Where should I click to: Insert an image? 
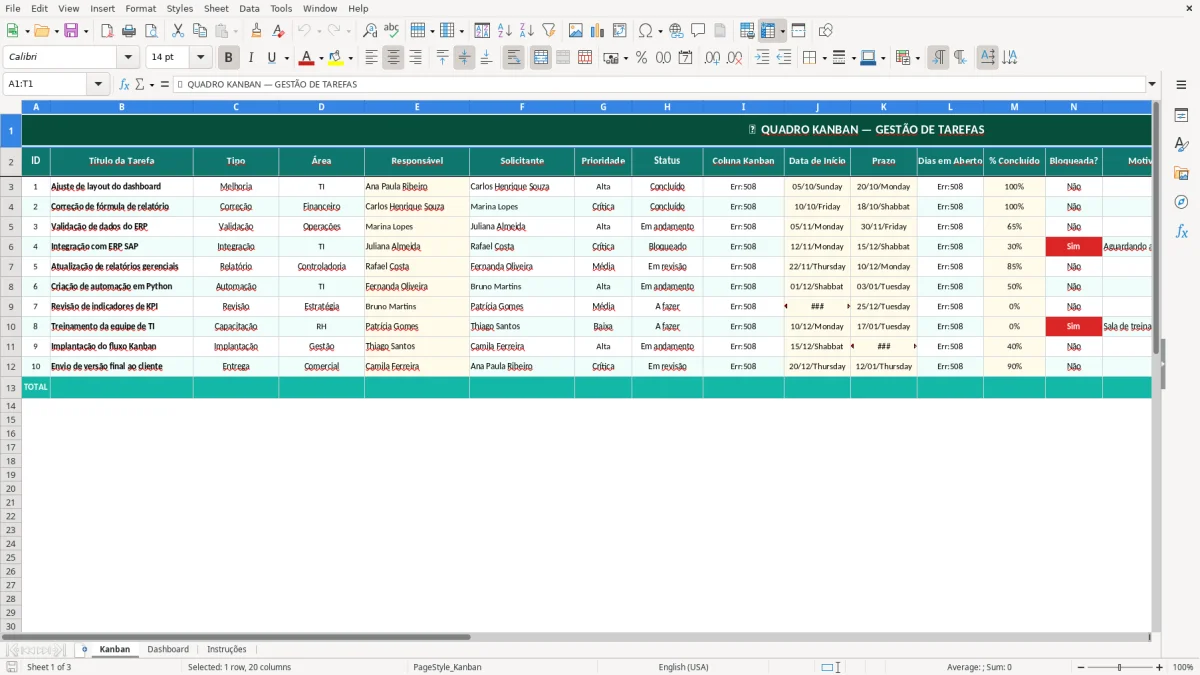[x=576, y=31]
